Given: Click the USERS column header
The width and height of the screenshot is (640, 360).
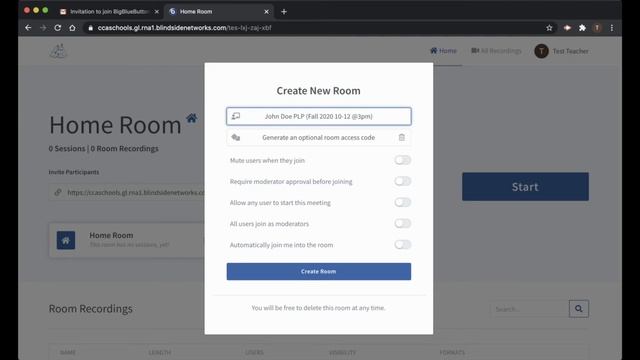Looking at the screenshot, I should [x=254, y=352].
